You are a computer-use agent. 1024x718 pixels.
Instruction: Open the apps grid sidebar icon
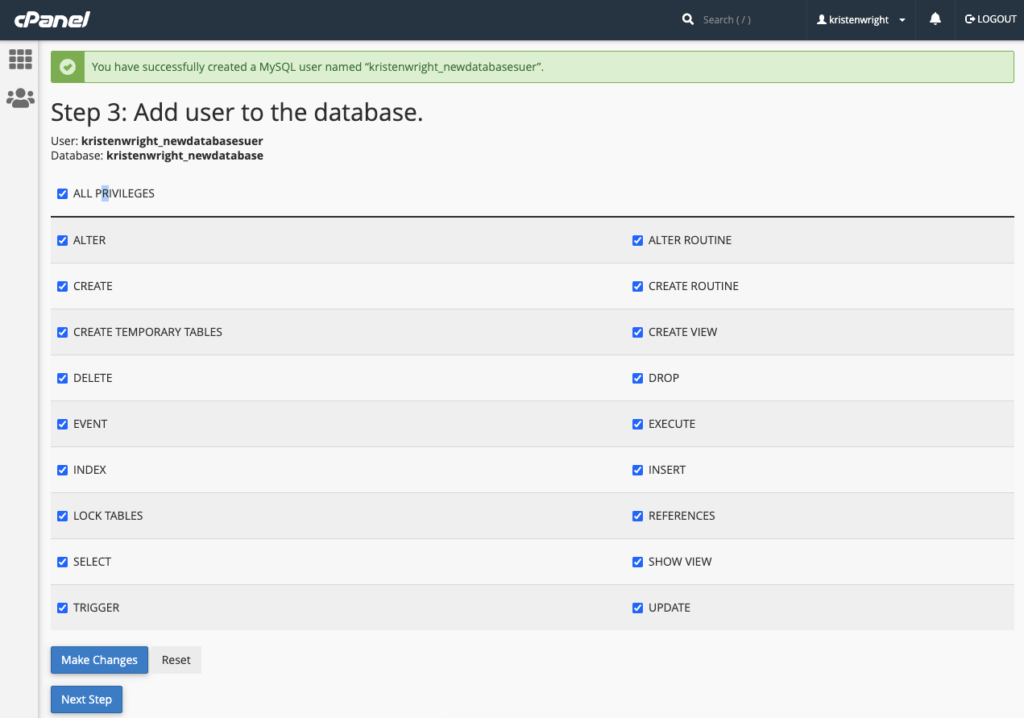[20, 59]
